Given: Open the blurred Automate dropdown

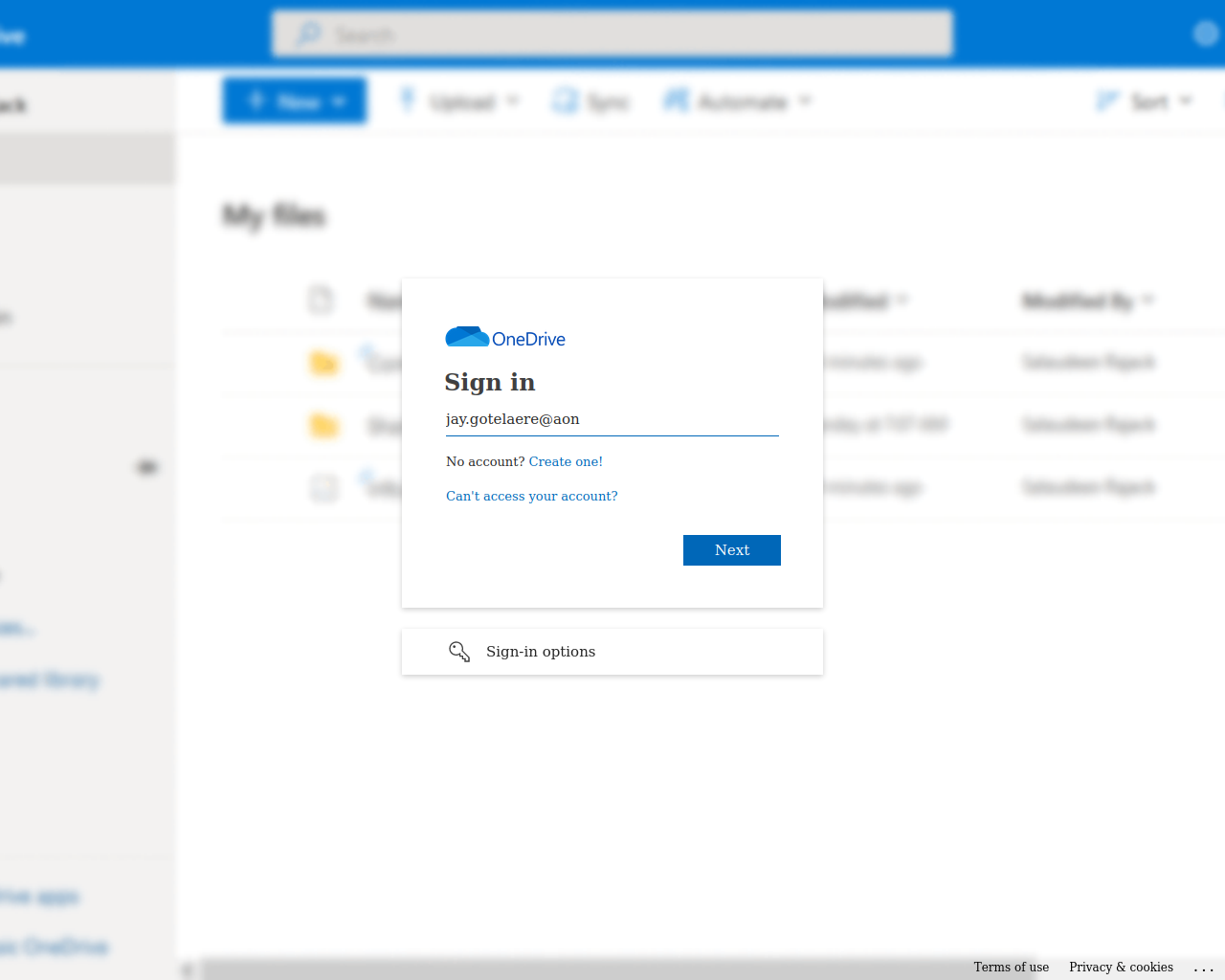Looking at the screenshot, I should coord(737,100).
